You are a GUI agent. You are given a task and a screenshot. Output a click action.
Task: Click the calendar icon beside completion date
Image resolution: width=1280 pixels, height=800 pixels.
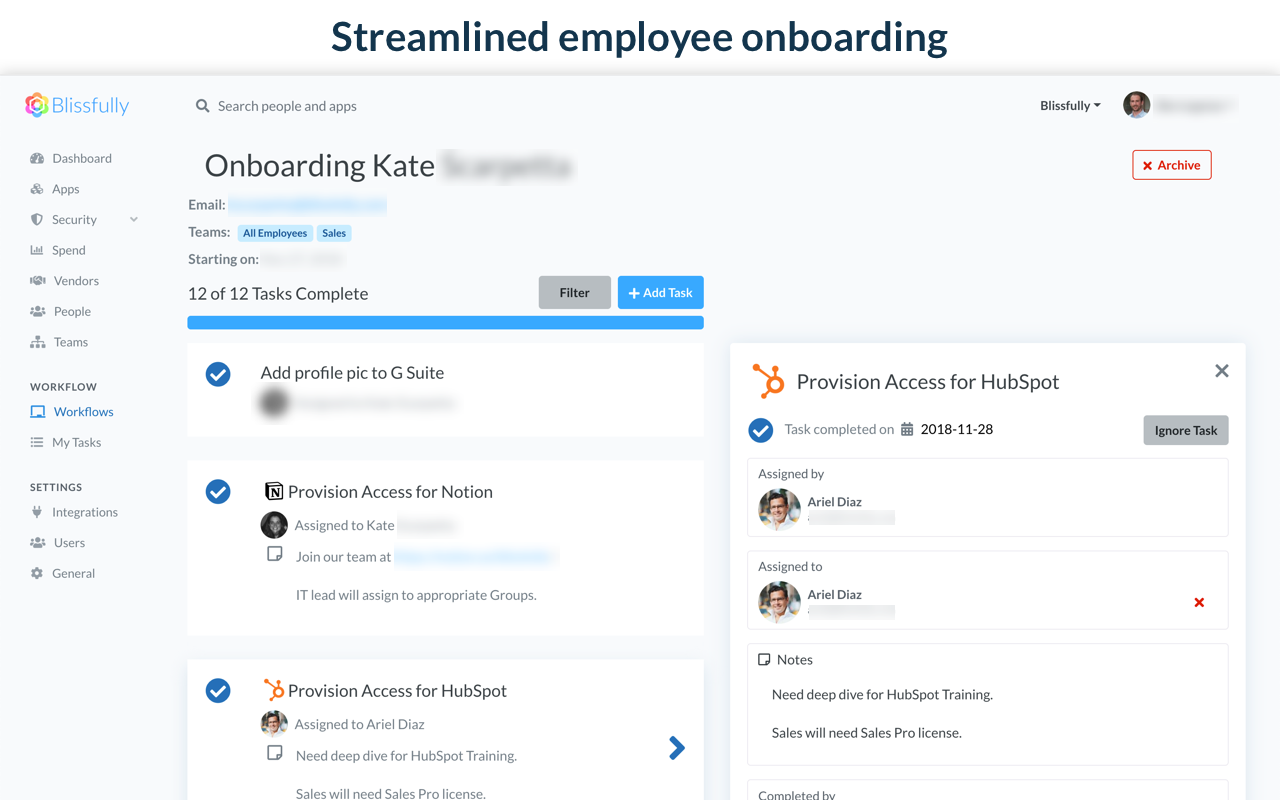[907, 429]
